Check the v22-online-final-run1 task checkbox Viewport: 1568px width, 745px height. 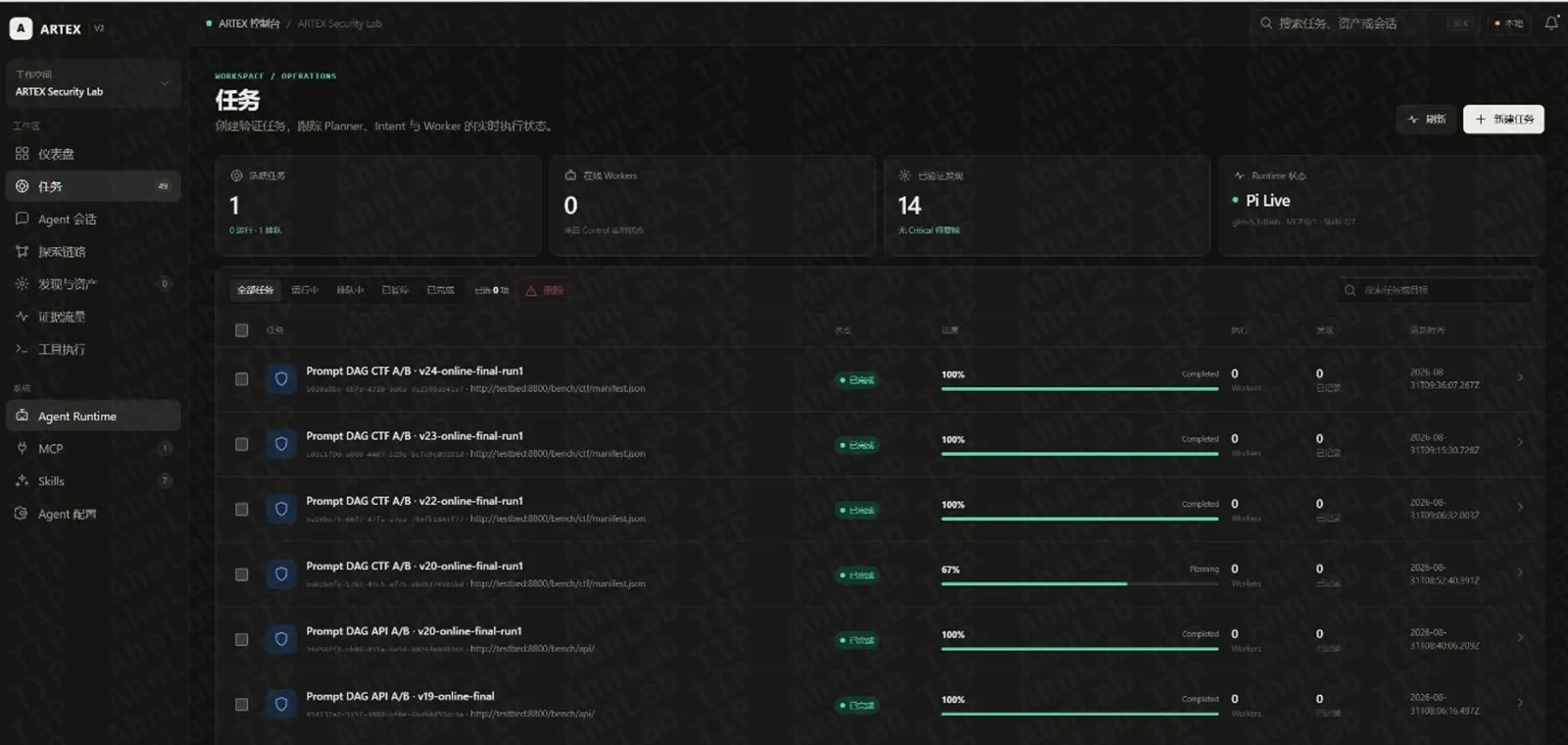[242, 510]
